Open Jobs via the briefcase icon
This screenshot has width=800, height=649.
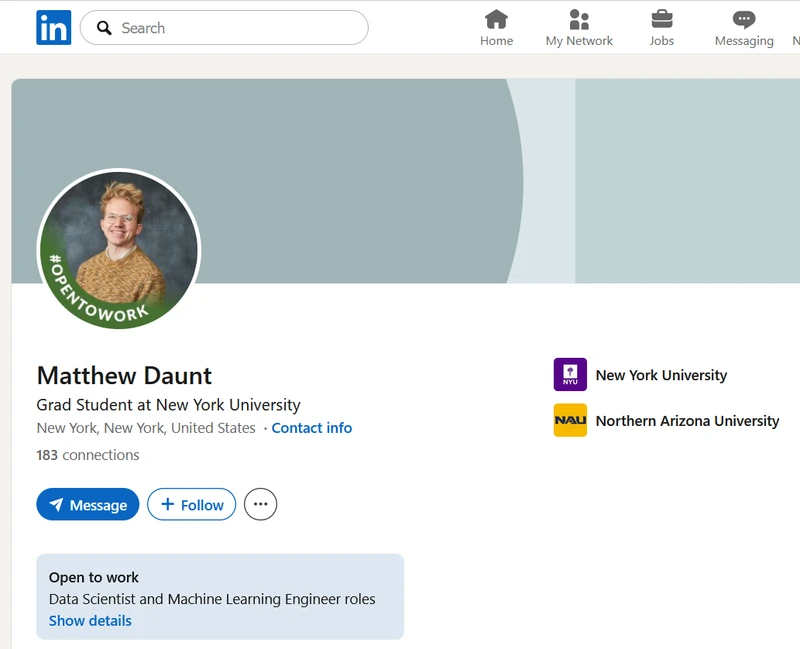coord(662,18)
